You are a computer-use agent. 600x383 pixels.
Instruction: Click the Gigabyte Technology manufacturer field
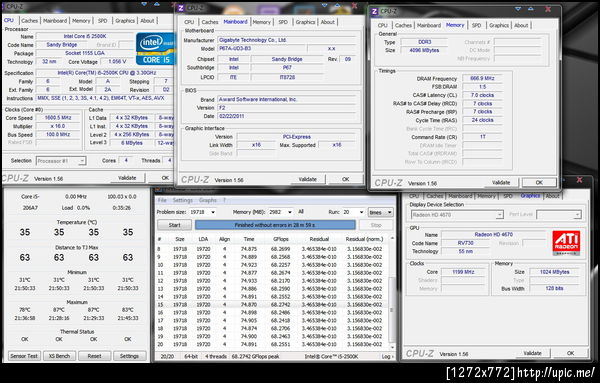287,40
